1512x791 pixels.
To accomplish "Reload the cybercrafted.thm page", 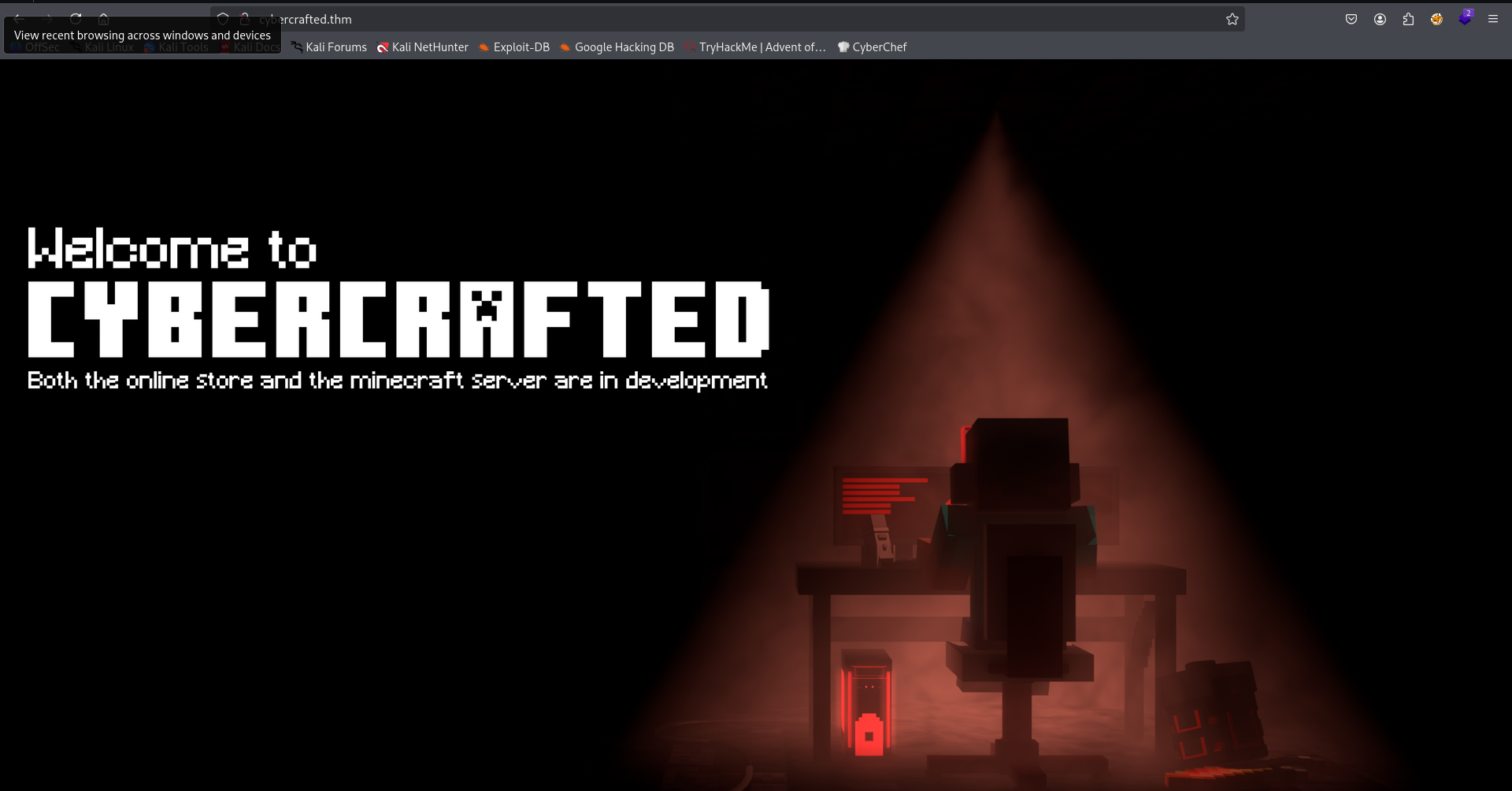I will pyautogui.click(x=76, y=19).
